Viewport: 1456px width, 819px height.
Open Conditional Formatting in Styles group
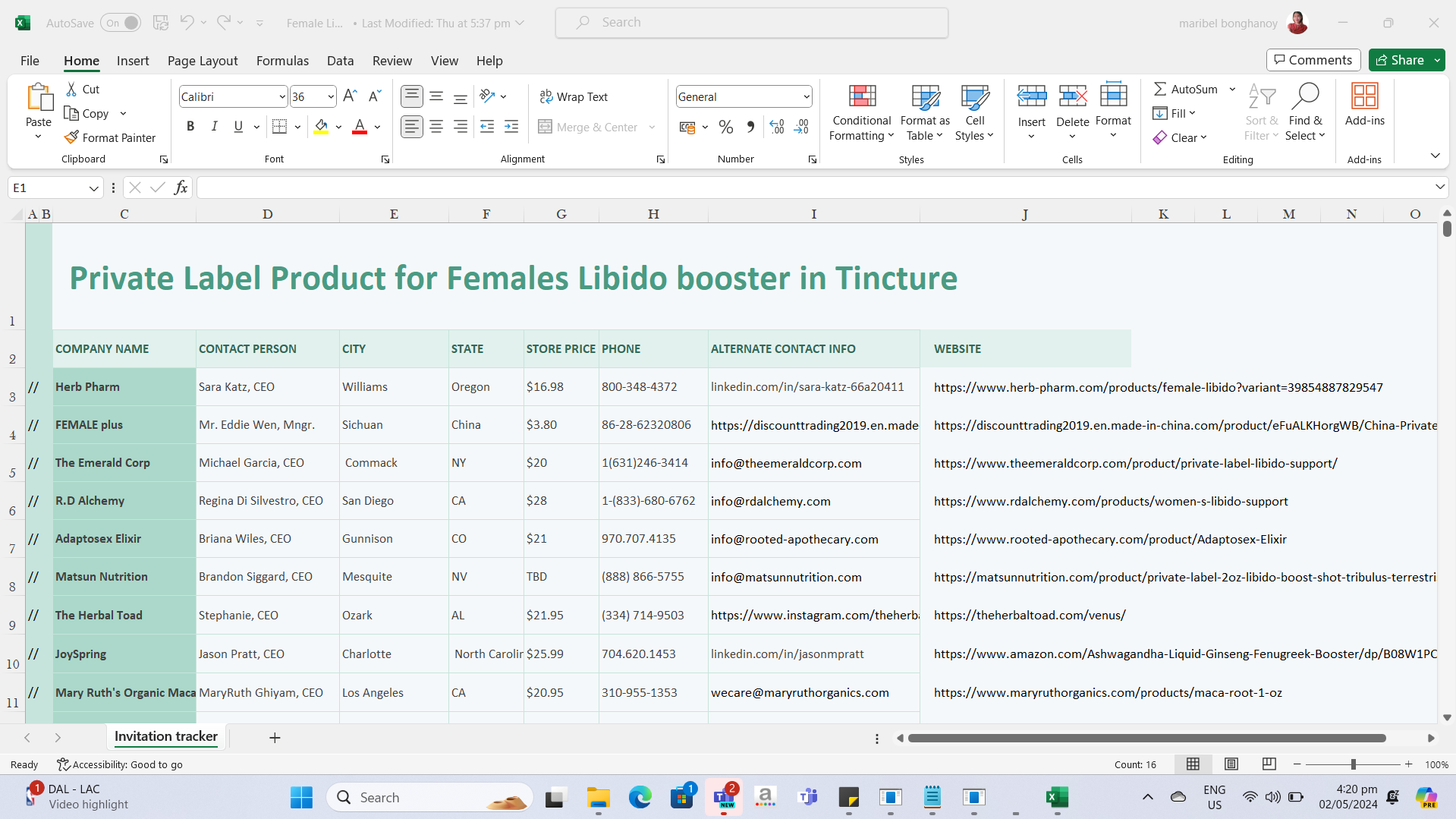[x=861, y=112]
